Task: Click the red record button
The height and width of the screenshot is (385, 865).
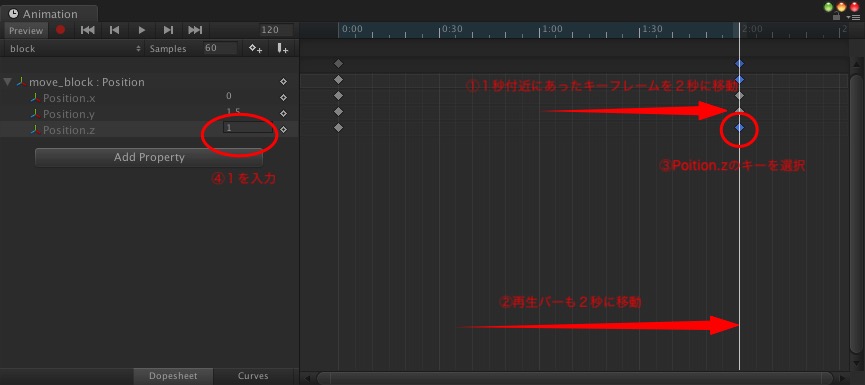Action: coord(61,30)
